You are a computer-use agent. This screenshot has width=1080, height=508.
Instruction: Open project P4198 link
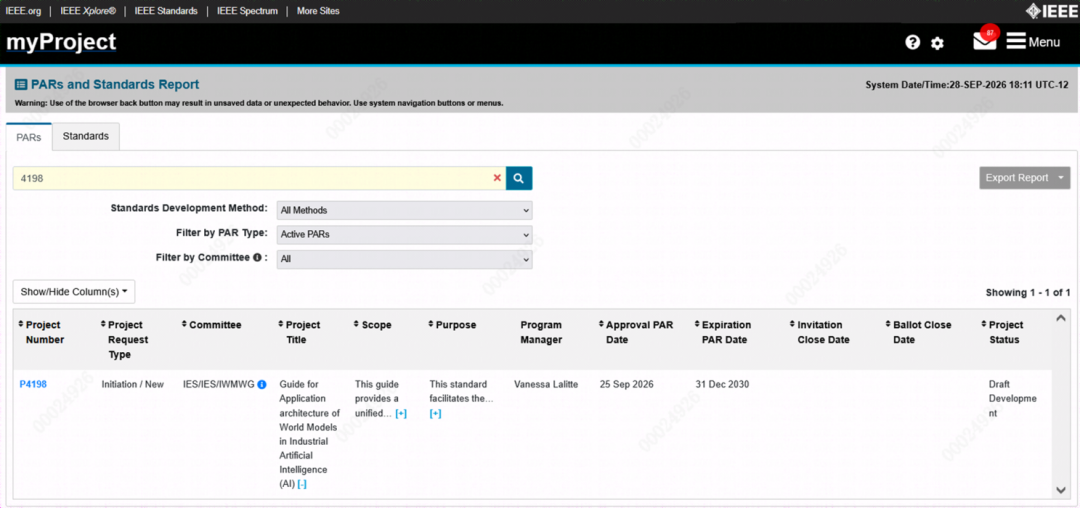(x=33, y=384)
